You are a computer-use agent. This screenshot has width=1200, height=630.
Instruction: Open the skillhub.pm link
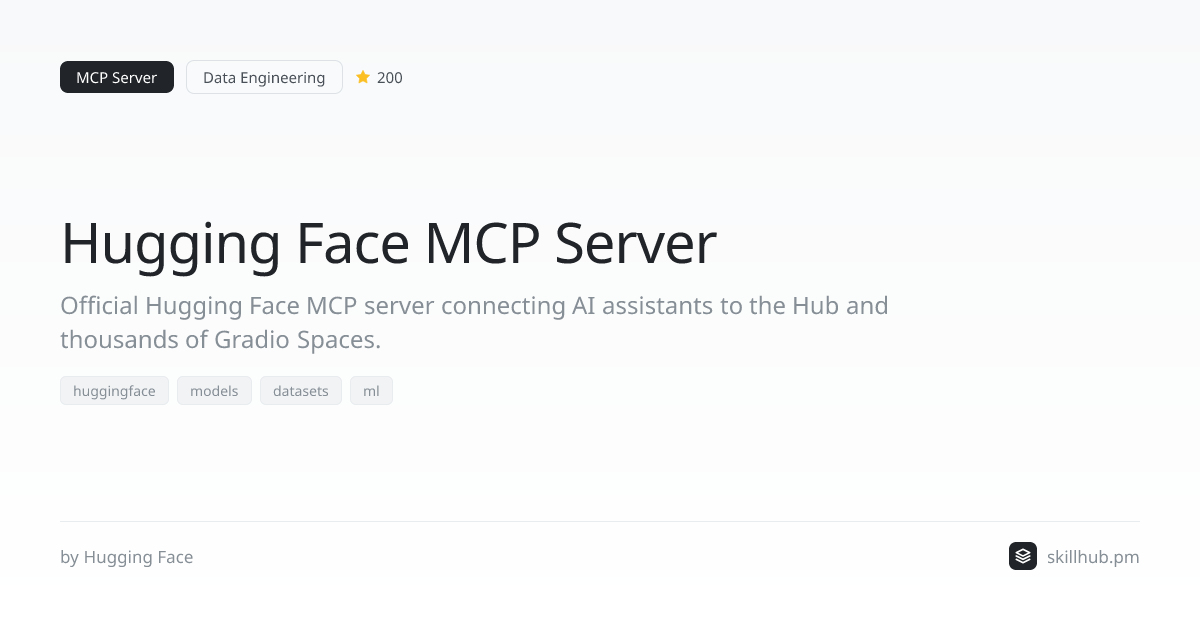1093,557
